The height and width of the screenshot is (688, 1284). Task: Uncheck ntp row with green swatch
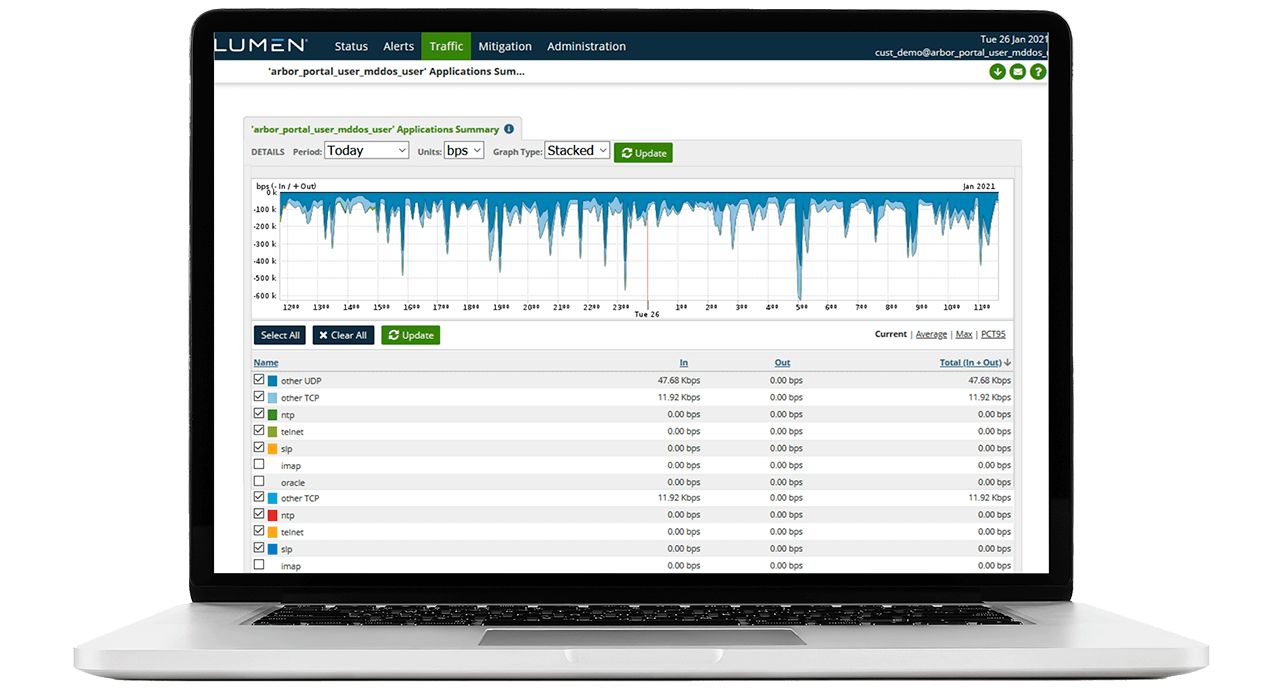coord(259,414)
